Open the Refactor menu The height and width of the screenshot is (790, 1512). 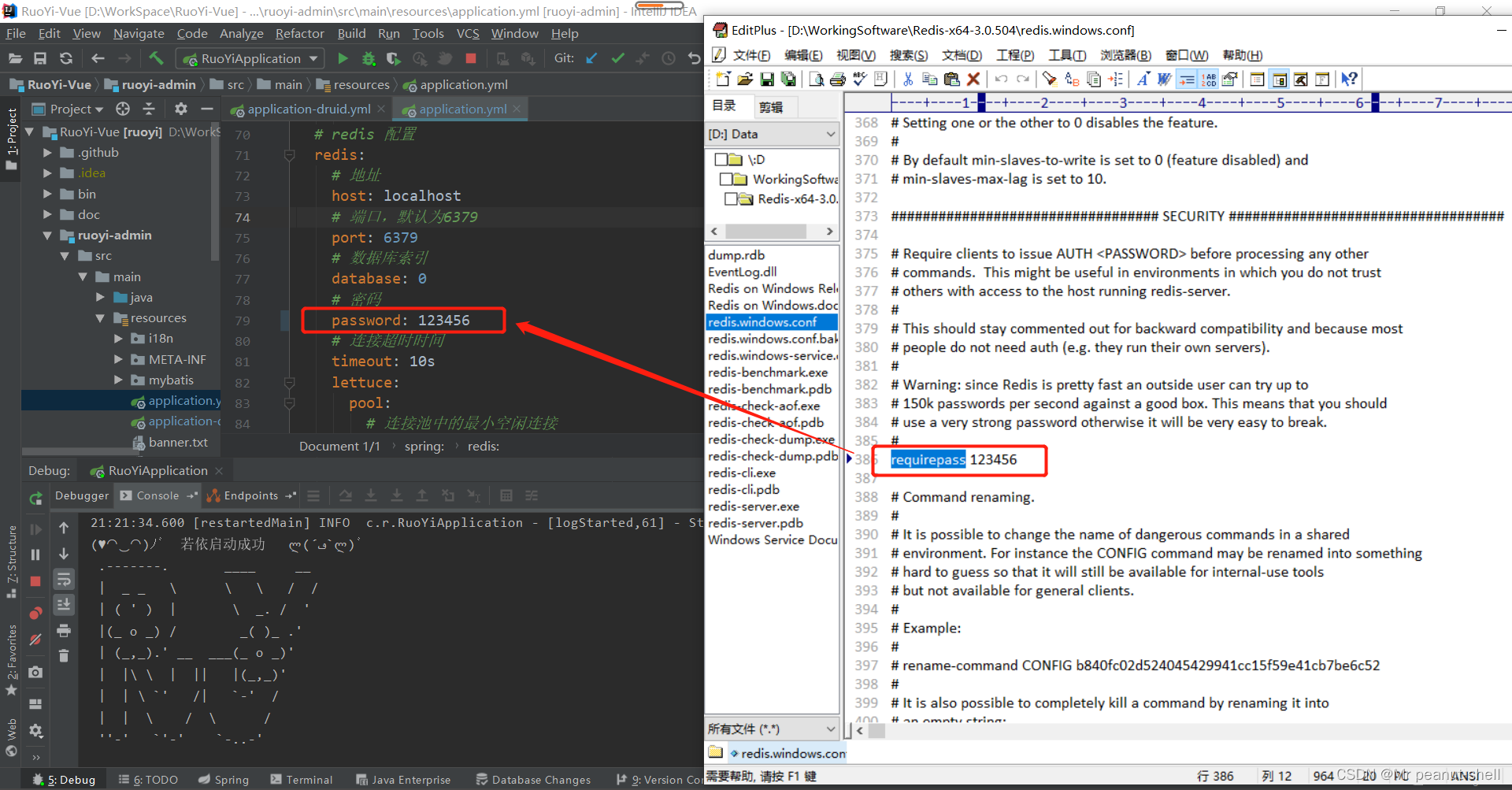click(299, 33)
